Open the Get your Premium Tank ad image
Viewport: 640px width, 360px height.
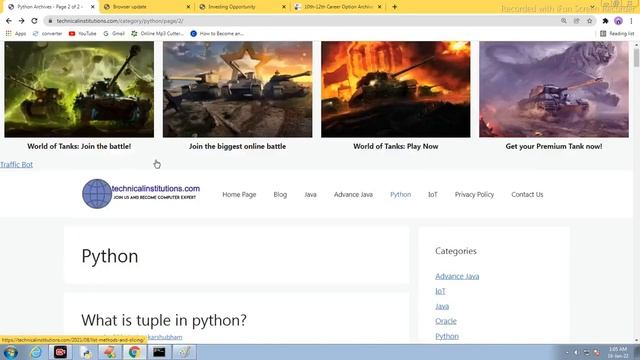(554, 89)
